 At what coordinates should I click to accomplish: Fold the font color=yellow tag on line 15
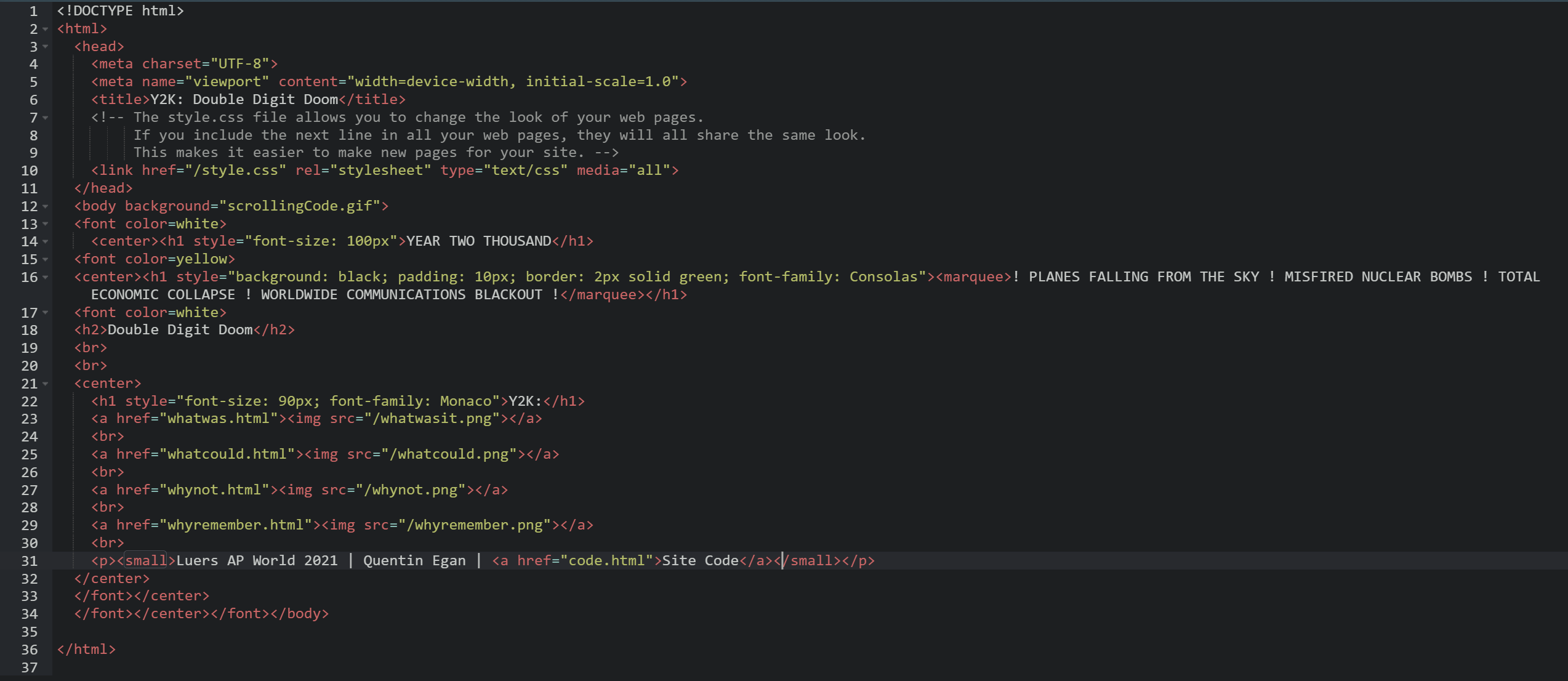coord(46,259)
